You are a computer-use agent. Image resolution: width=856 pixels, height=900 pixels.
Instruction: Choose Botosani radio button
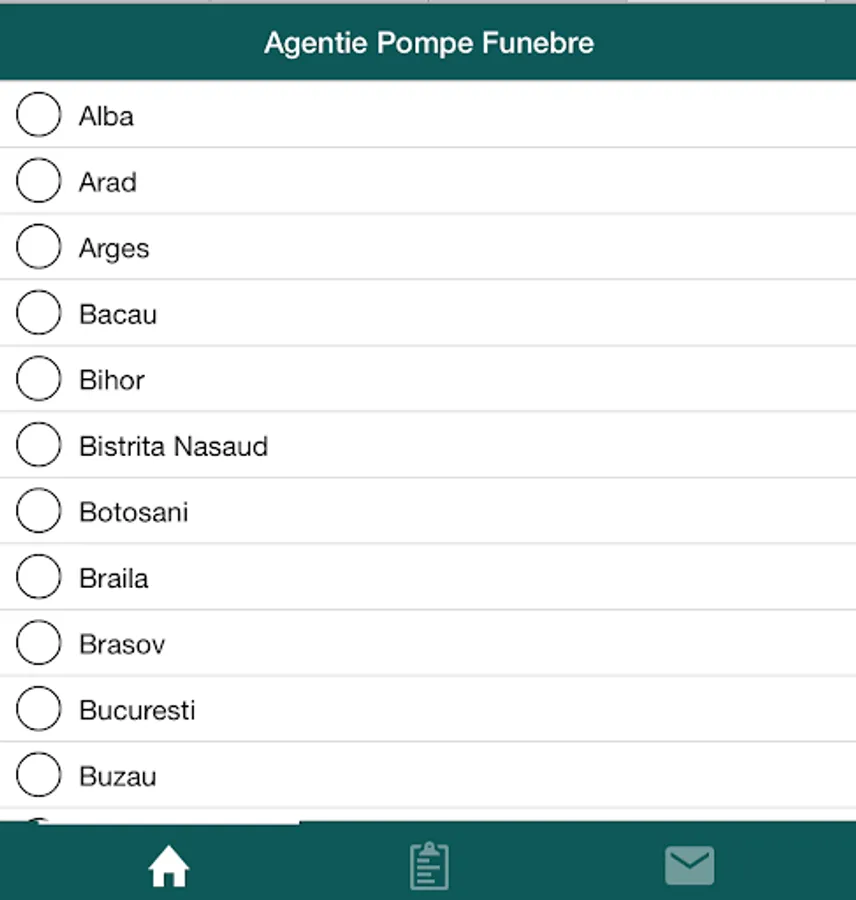(x=39, y=511)
